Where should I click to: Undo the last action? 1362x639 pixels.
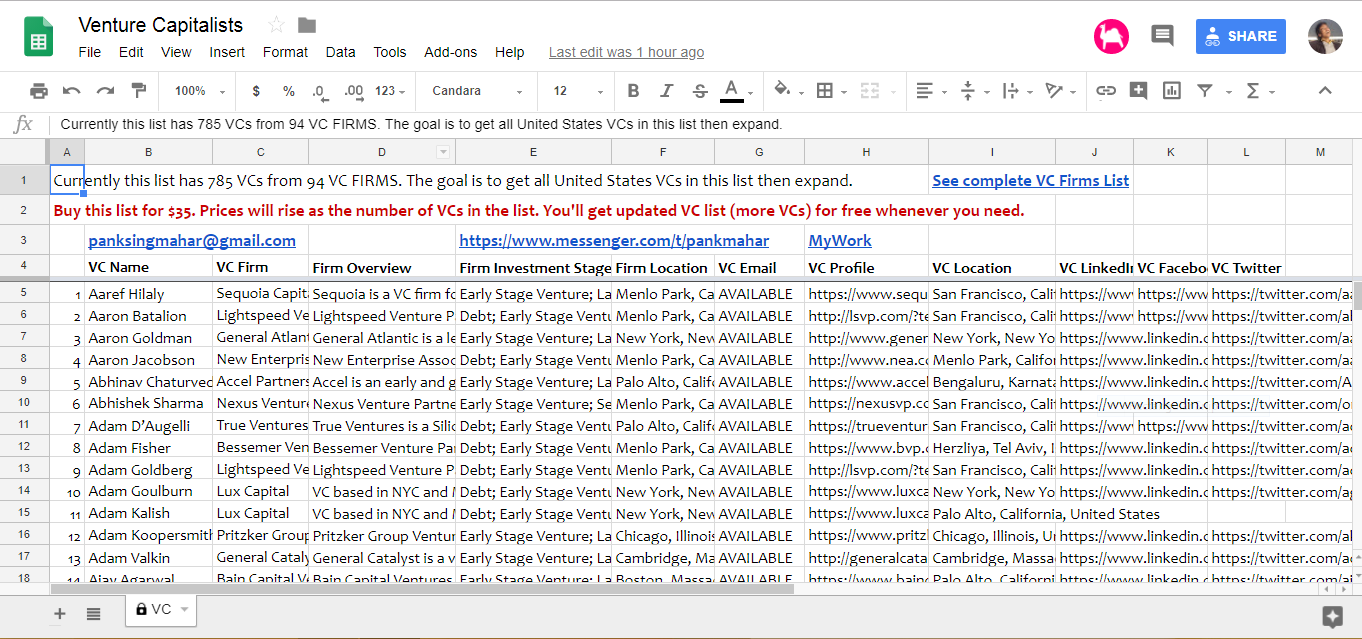72,91
